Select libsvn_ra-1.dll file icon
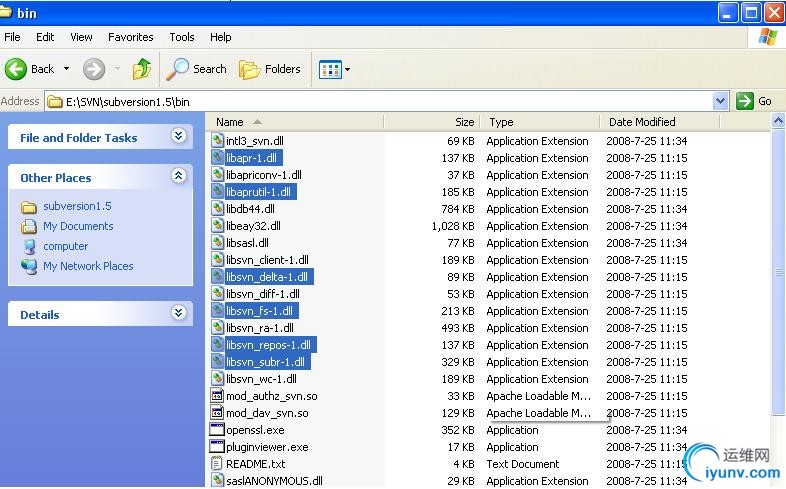786x489 pixels. click(x=217, y=328)
